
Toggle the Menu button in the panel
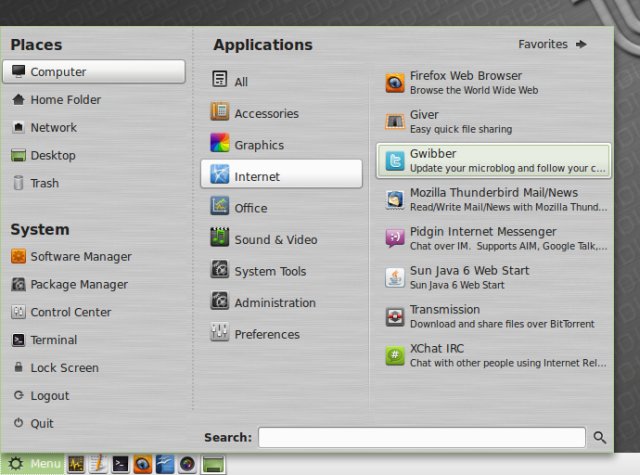point(34,464)
